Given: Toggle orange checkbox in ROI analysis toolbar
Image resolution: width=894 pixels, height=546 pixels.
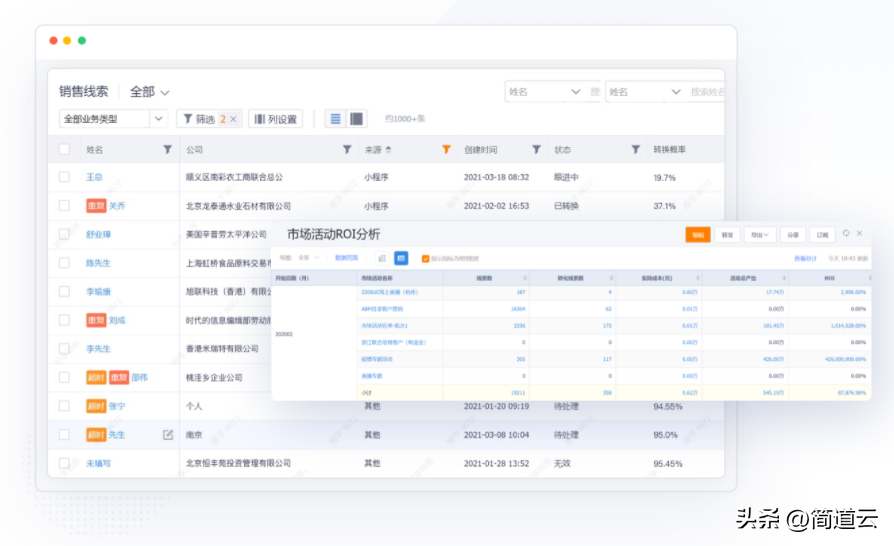Looking at the screenshot, I should coord(425,259).
